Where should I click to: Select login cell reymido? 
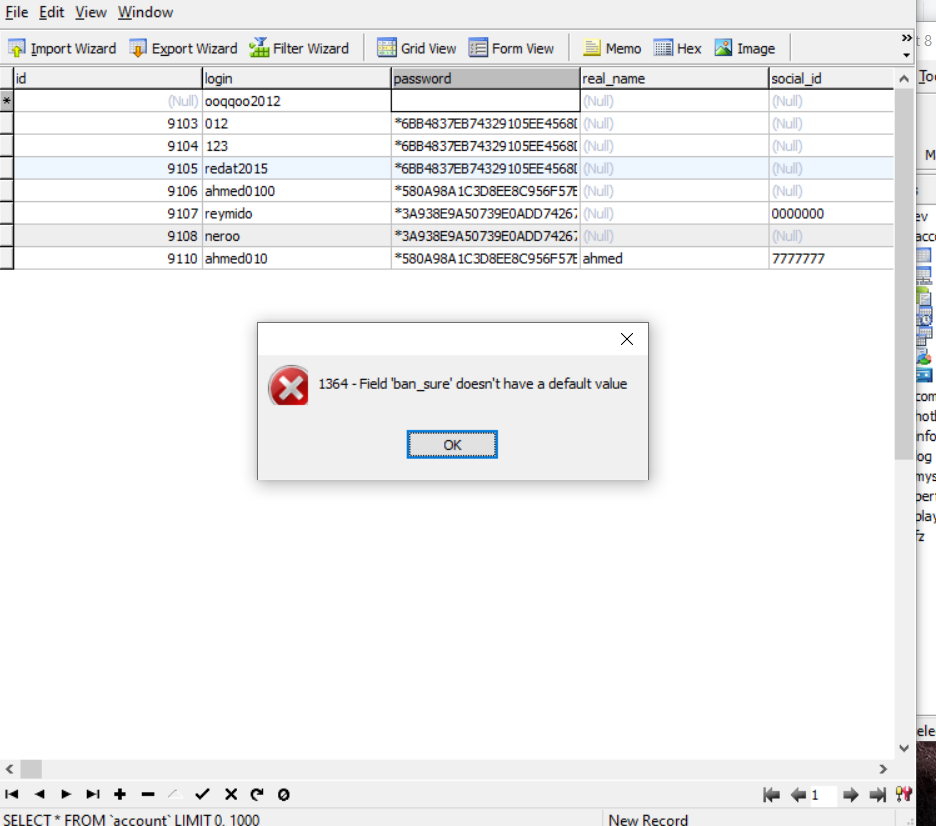[x=296, y=214]
